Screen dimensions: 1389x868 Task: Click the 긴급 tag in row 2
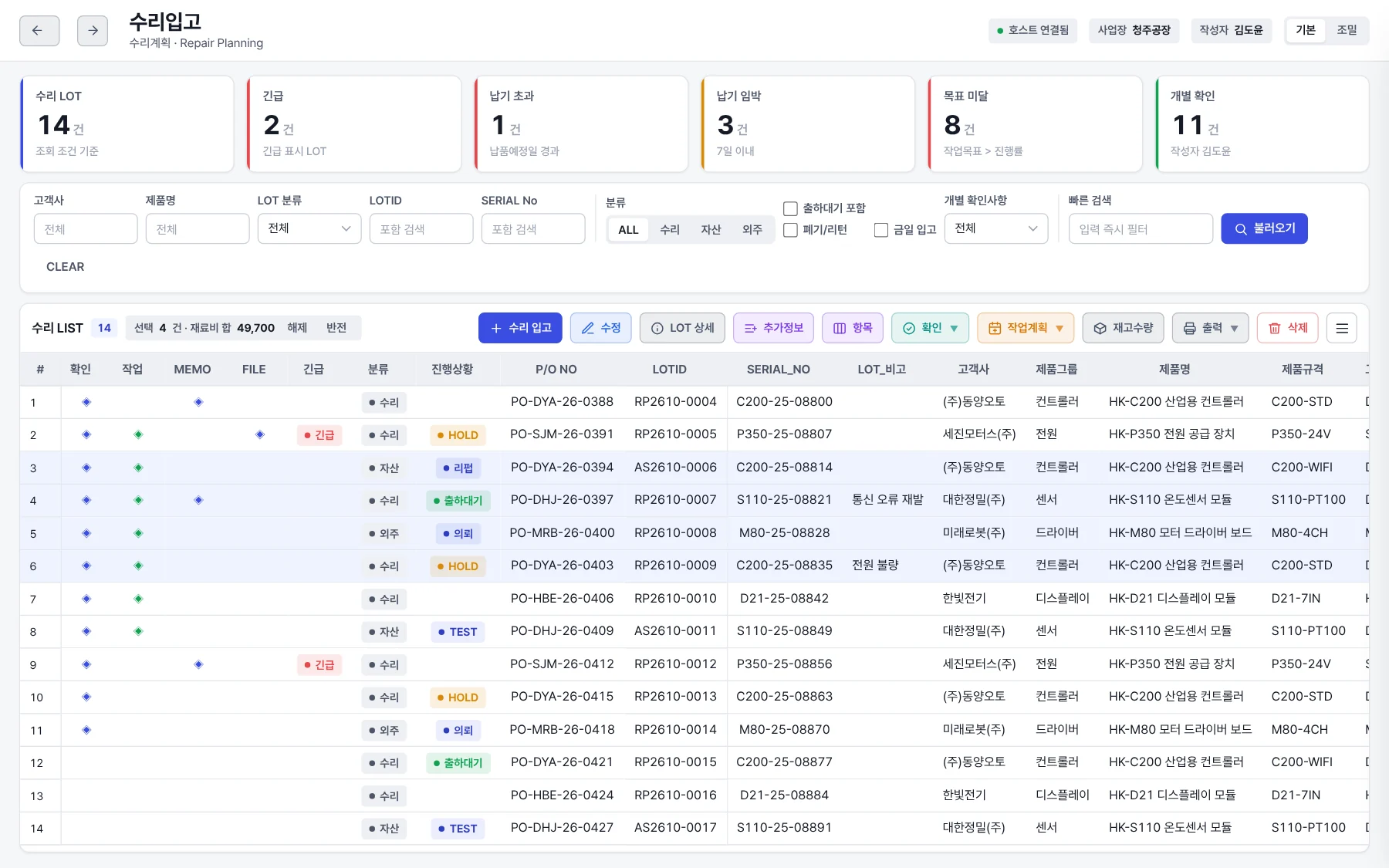(319, 435)
